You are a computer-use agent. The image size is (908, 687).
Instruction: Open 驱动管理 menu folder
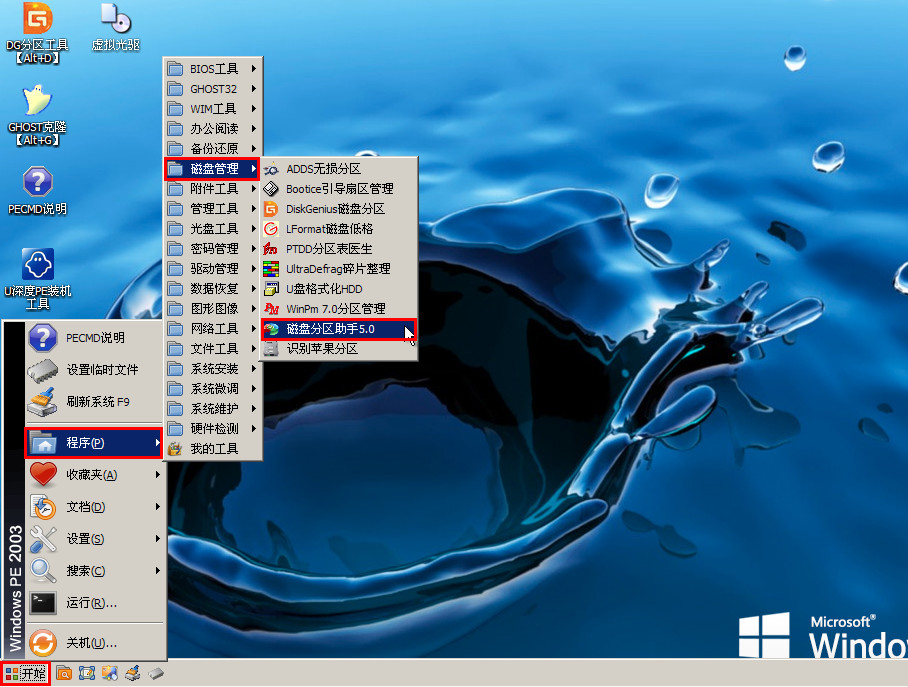(x=212, y=269)
